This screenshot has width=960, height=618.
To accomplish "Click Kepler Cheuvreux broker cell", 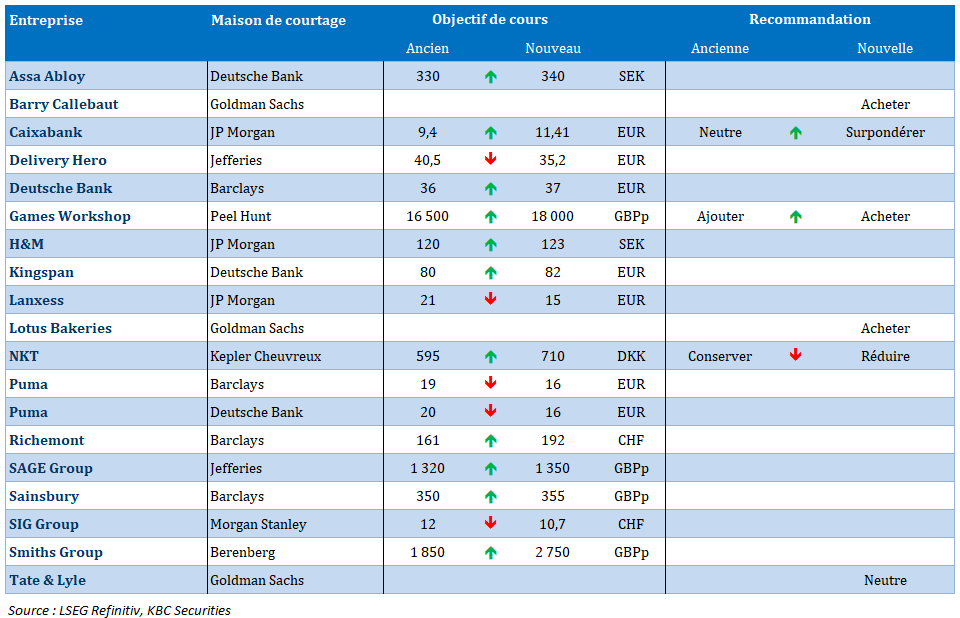I will click(x=265, y=356).
